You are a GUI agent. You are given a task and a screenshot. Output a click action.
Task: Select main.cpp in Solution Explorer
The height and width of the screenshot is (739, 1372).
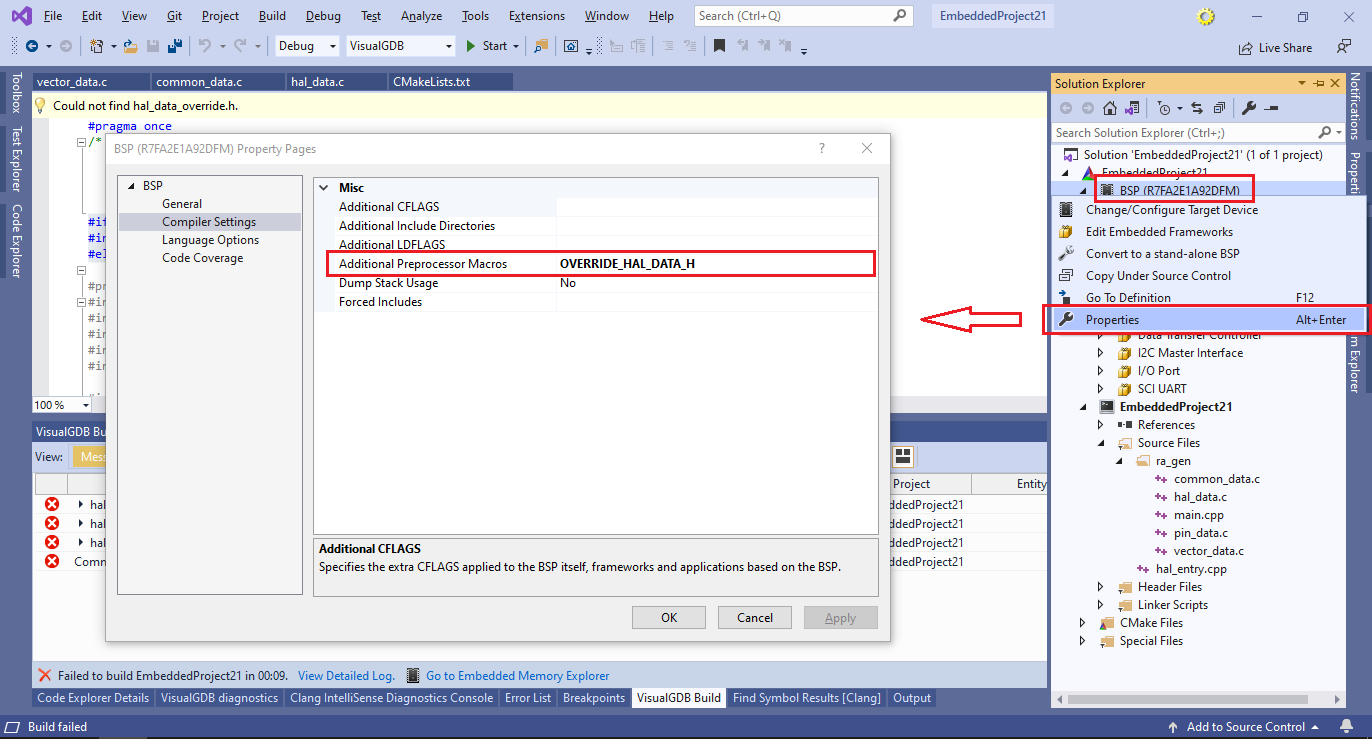point(1198,515)
